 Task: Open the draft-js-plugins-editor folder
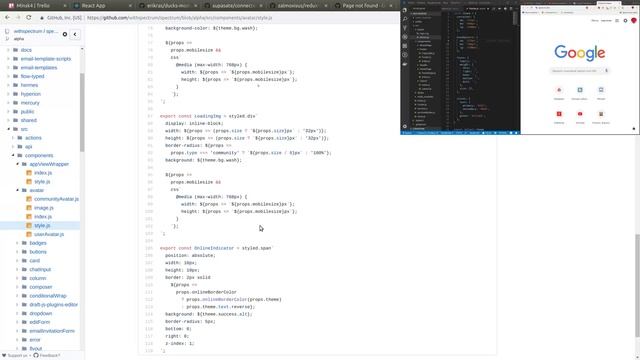pyautogui.click(x=53, y=304)
